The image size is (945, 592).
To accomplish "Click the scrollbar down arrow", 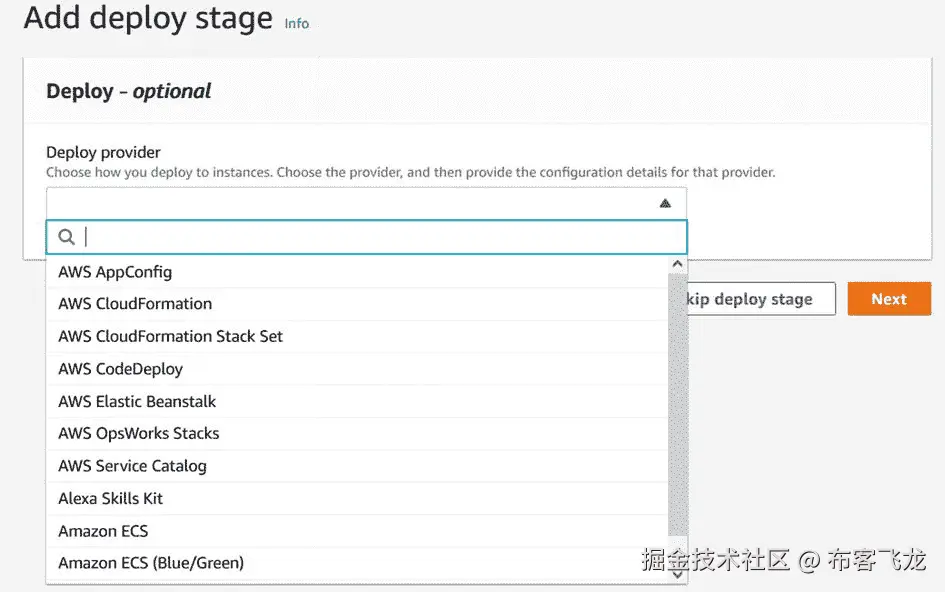I will coord(678,574).
